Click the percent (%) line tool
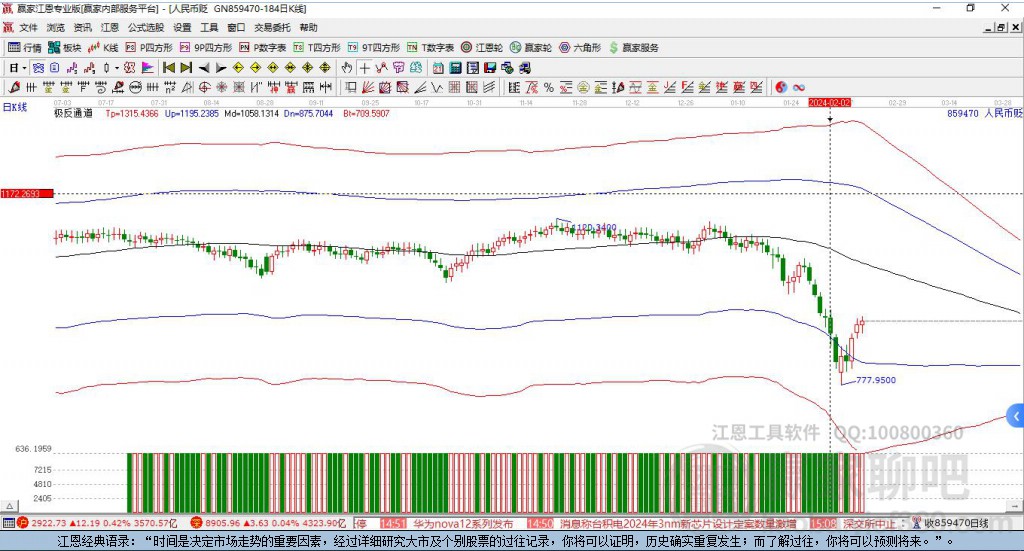 [548, 87]
